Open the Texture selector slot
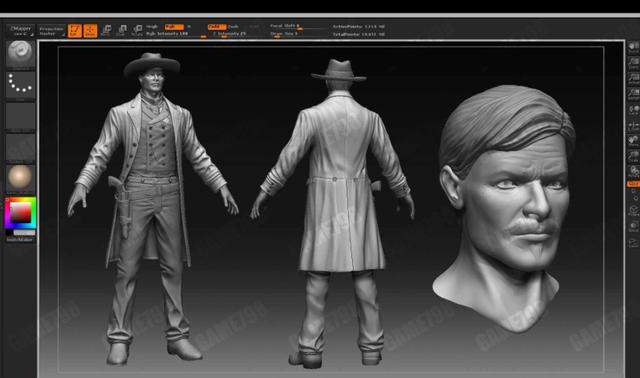This screenshot has width=640, height=378. [20, 147]
